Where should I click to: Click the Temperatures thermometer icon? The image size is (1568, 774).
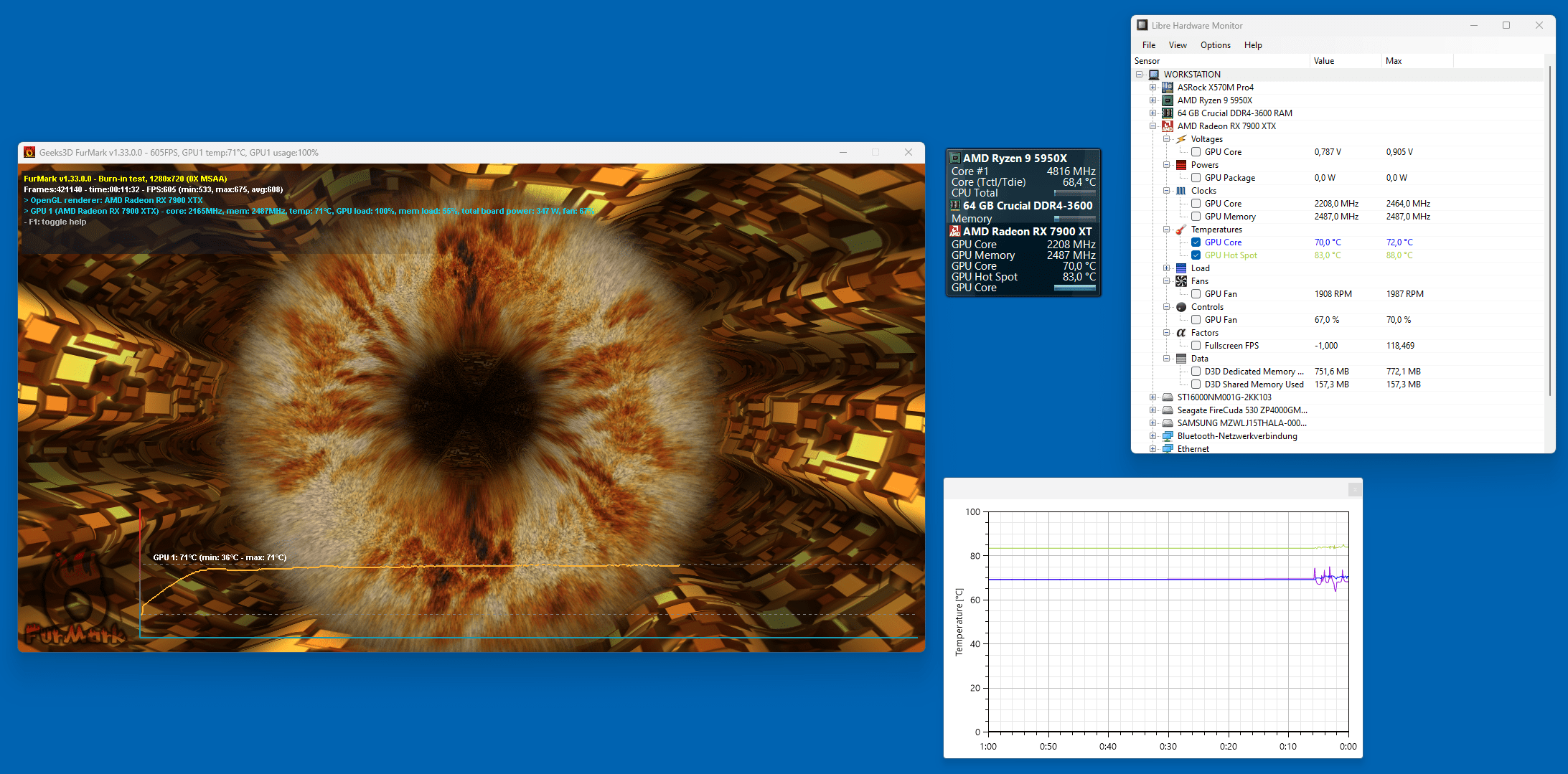pyautogui.click(x=1181, y=230)
